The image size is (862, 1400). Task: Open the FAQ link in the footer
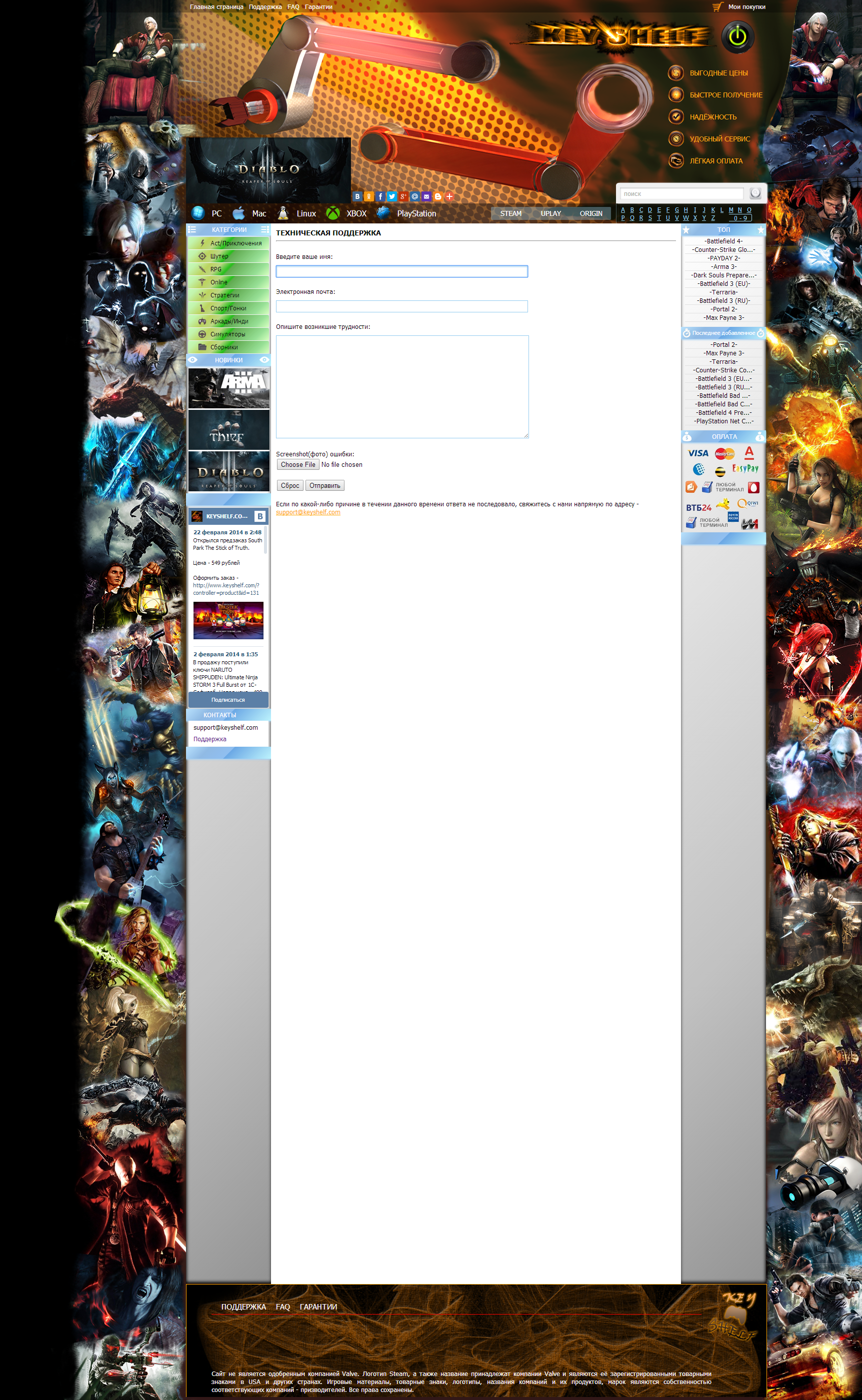click(283, 1307)
